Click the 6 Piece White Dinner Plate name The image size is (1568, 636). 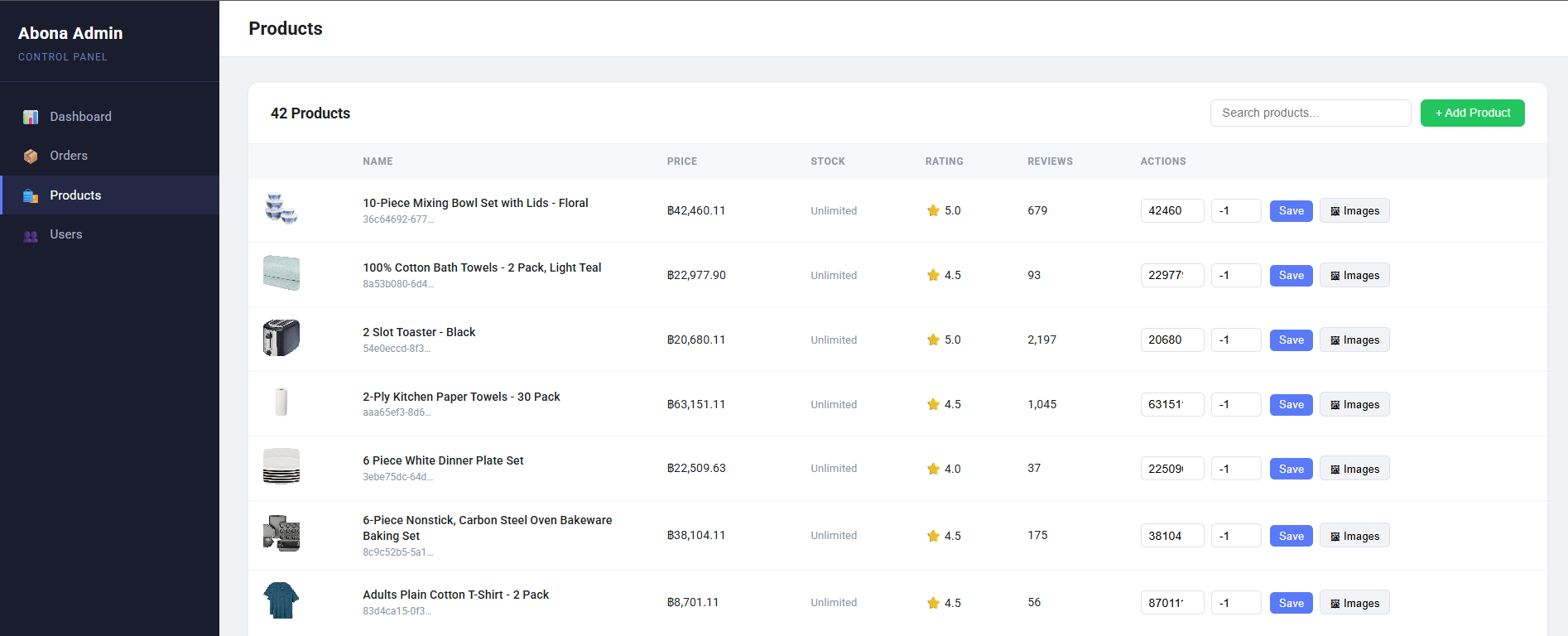point(443,460)
